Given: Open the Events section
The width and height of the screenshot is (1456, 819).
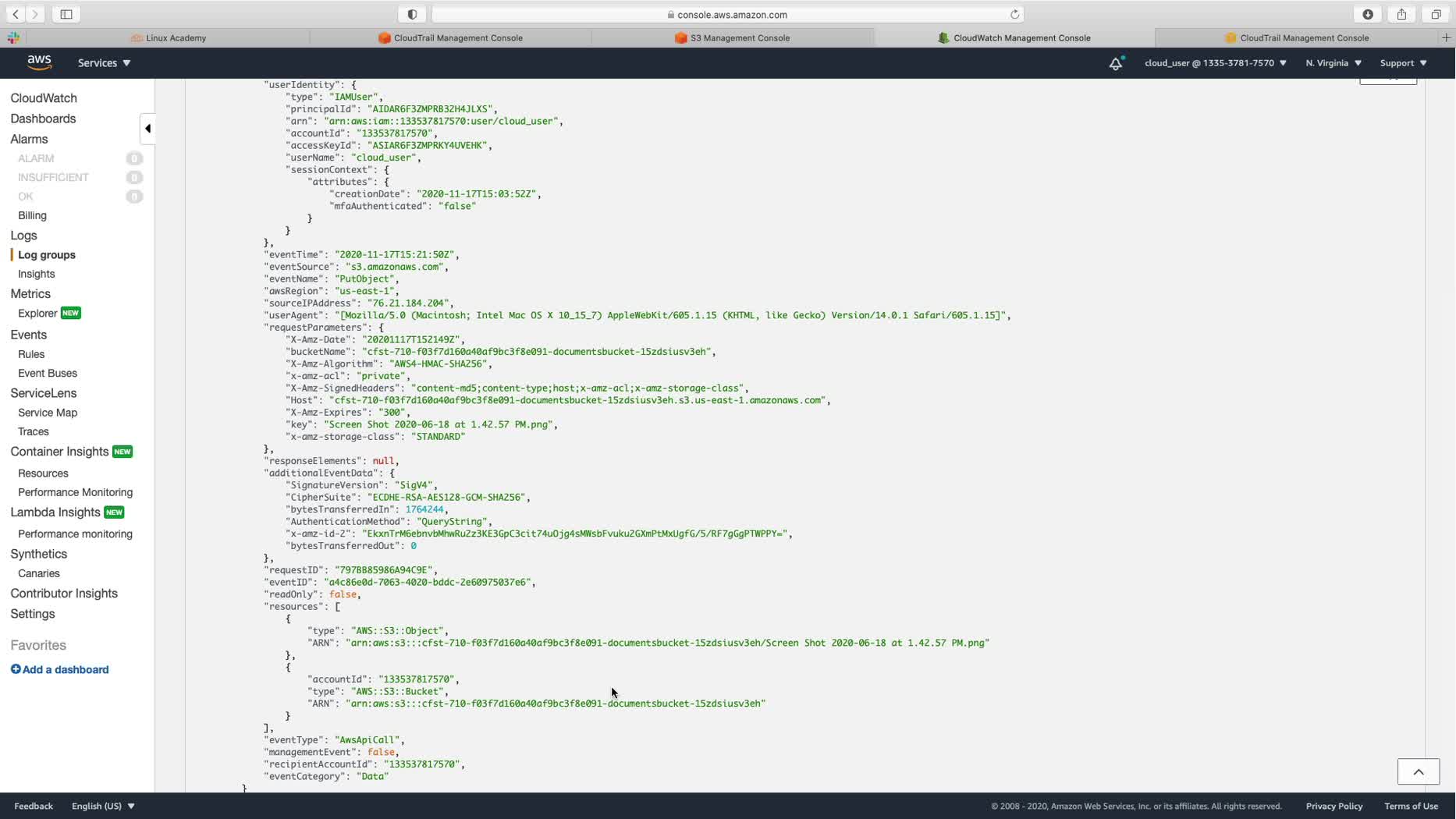Looking at the screenshot, I should point(28,335).
